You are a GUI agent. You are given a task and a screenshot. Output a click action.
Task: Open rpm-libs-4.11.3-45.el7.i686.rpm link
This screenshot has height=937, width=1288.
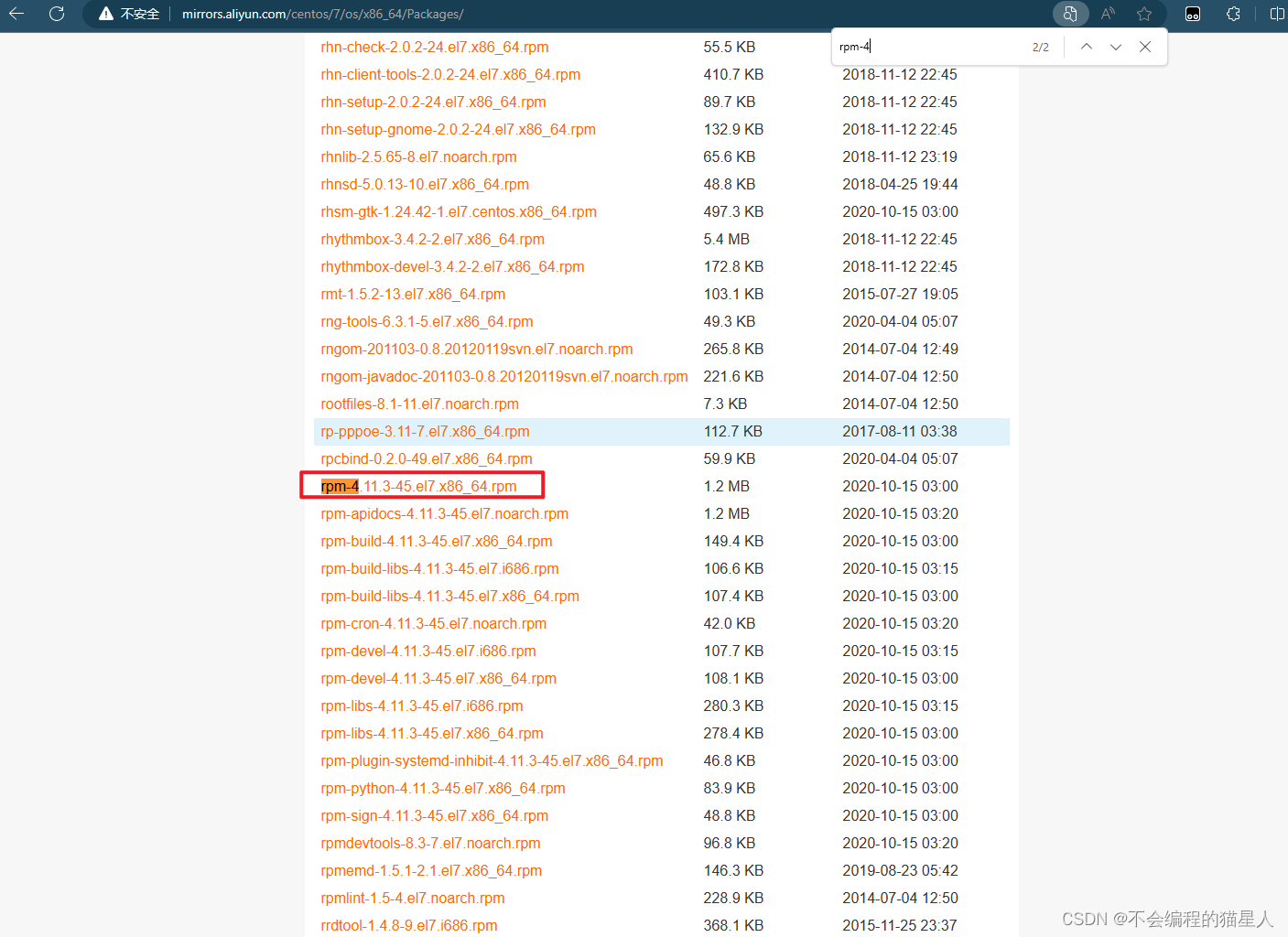tap(422, 705)
